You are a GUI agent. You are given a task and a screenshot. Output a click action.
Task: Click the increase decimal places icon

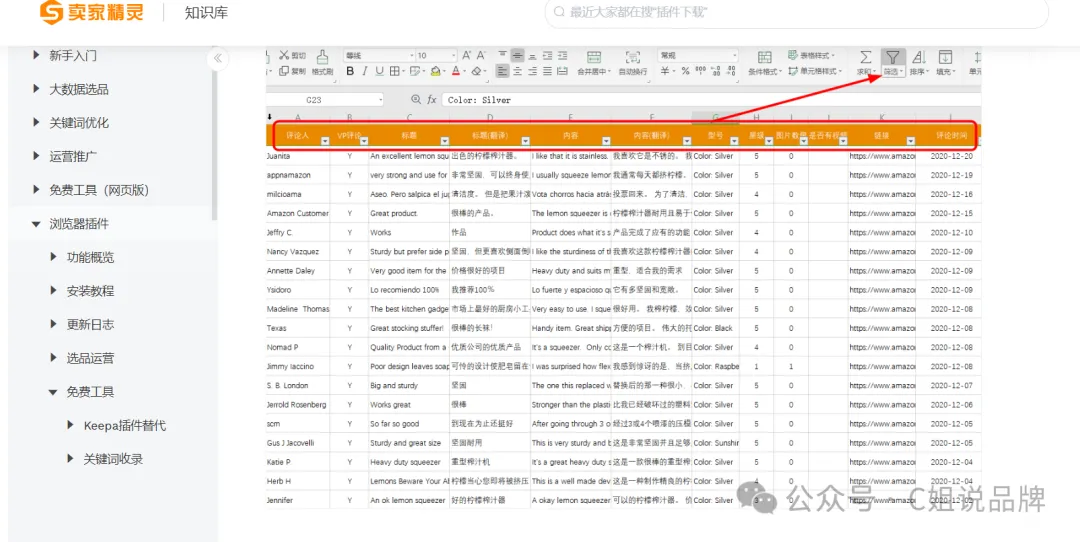pyautogui.click(x=716, y=71)
